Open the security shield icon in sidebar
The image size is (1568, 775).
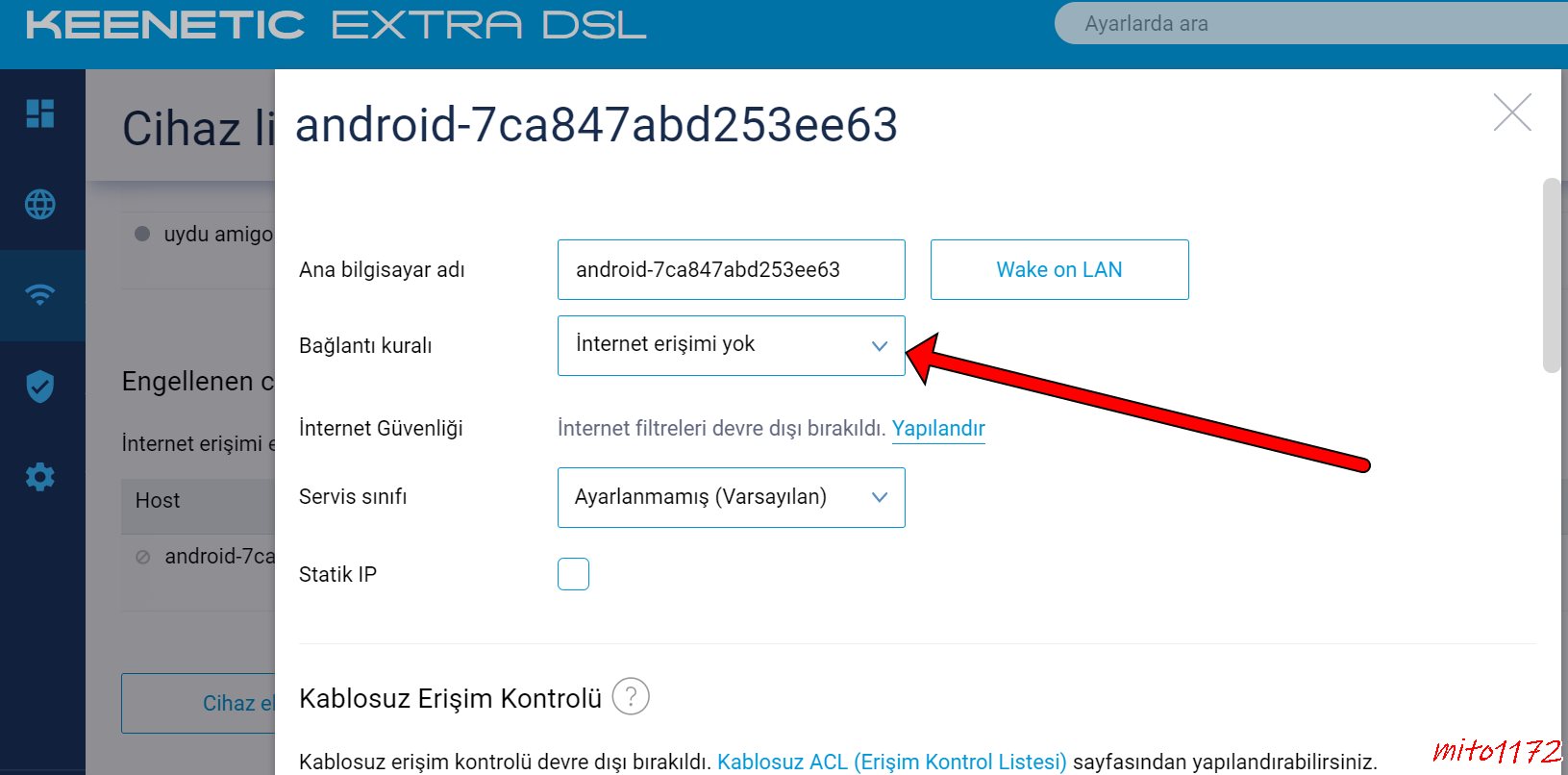pyautogui.click(x=40, y=386)
